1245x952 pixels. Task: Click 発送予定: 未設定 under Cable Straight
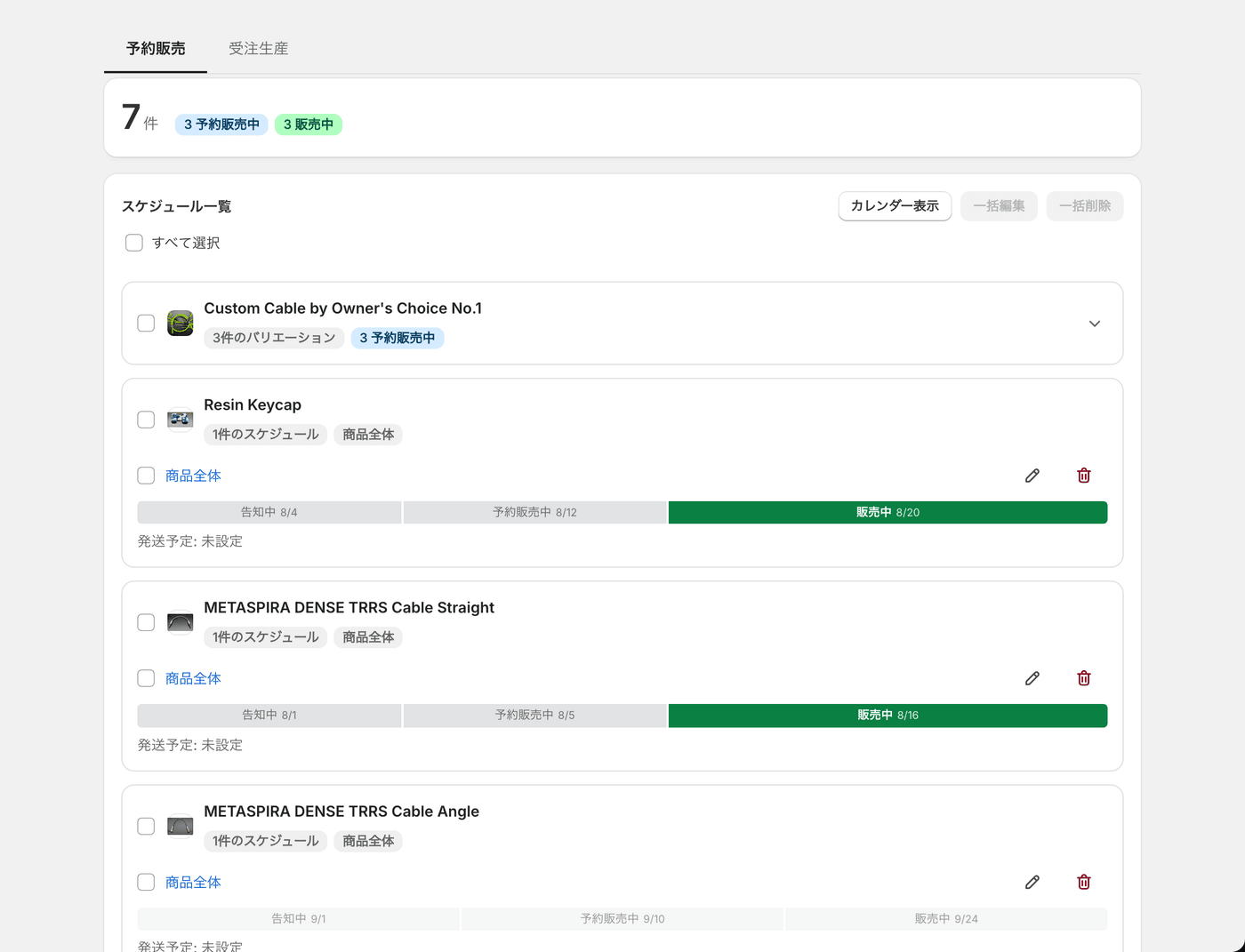[190, 745]
